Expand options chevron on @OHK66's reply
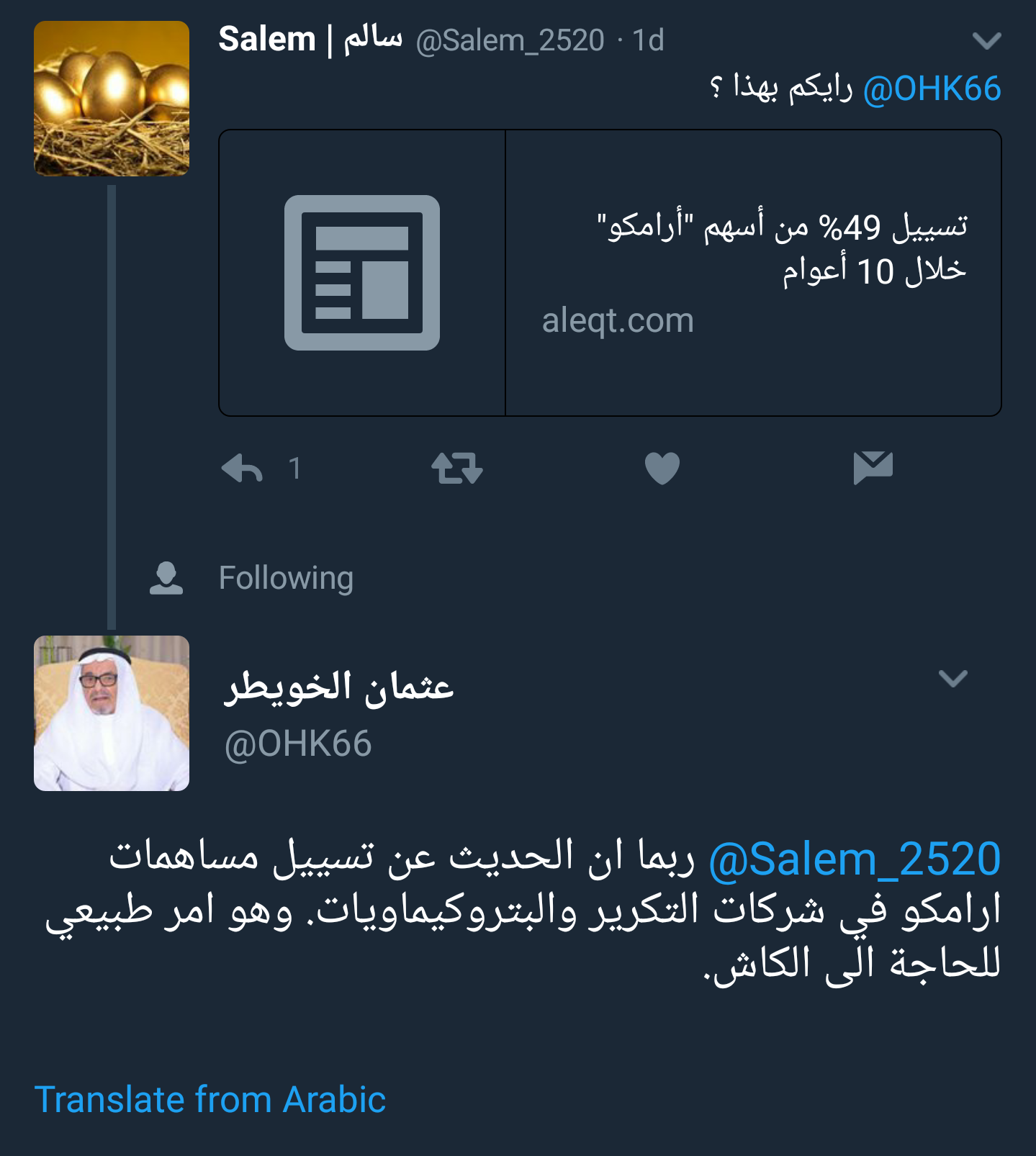 [x=953, y=678]
